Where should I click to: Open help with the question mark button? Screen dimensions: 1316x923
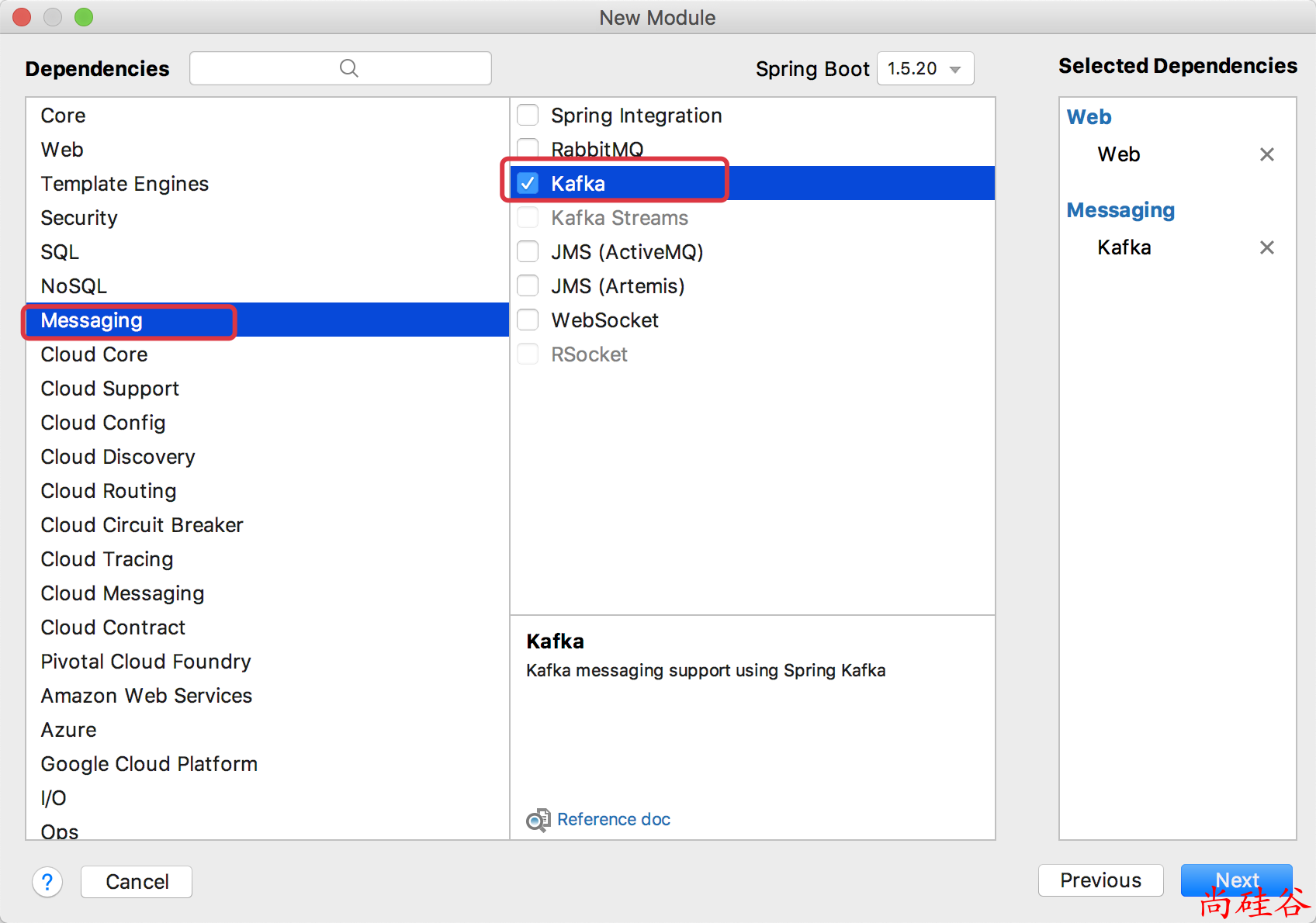pyautogui.click(x=47, y=882)
